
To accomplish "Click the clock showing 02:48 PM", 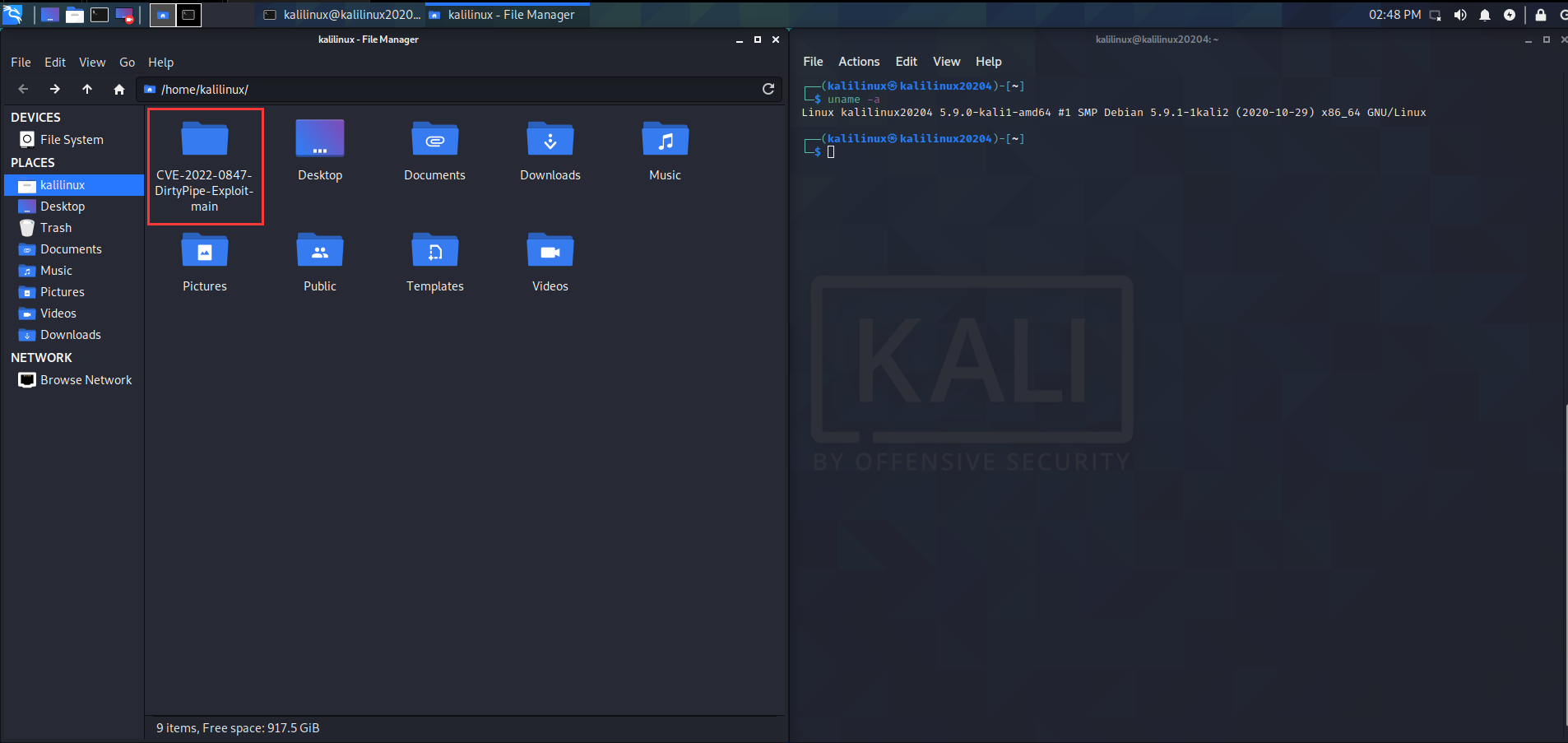I will point(1394,15).
